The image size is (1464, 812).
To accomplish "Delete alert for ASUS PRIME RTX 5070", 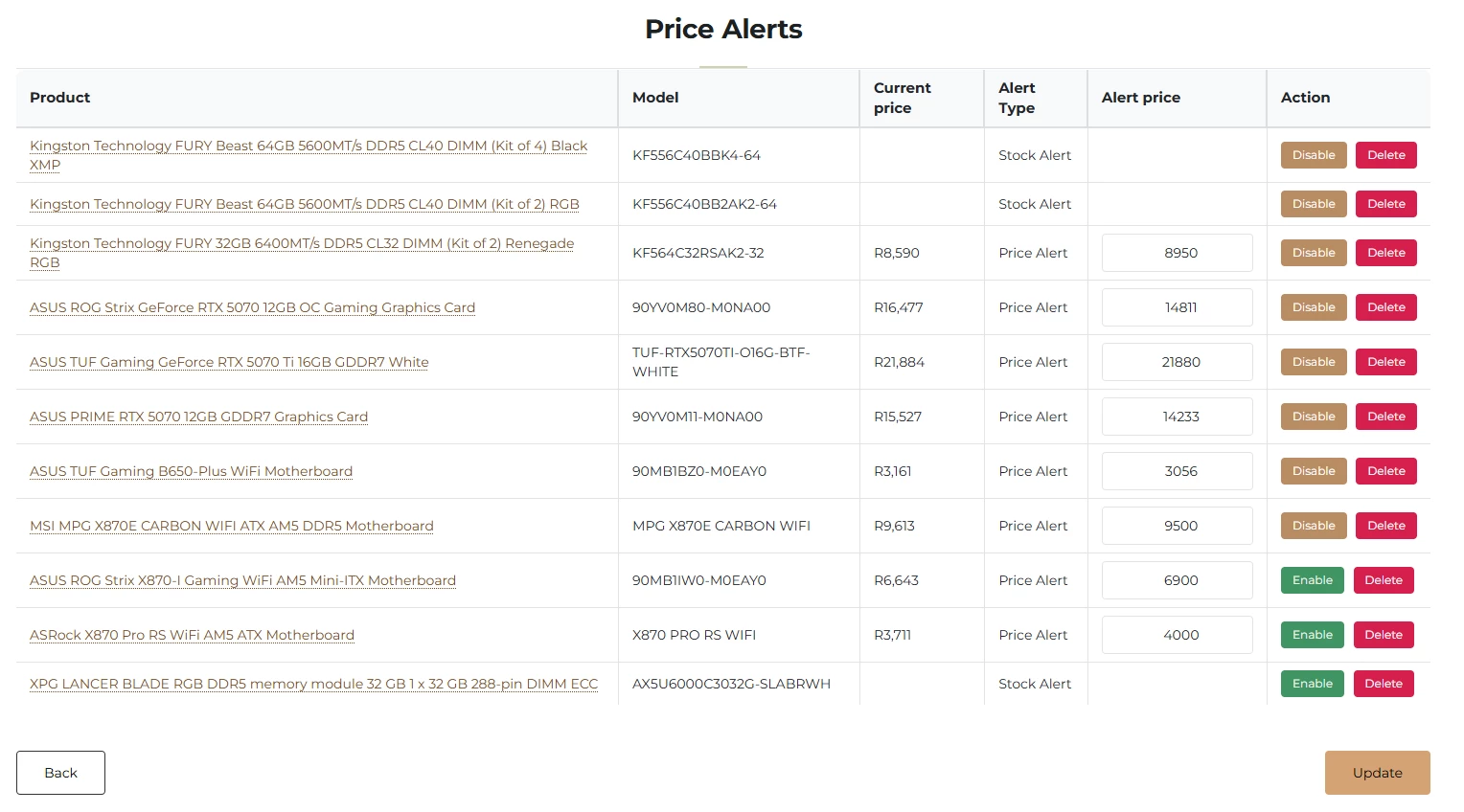I will pyautogui.click(x=1386, y=417).
